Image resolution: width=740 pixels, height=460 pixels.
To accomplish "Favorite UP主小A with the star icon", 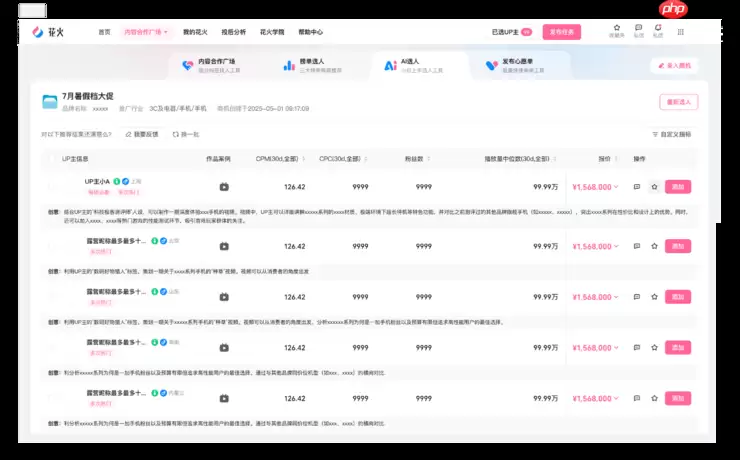I will [x=654, y=187].
